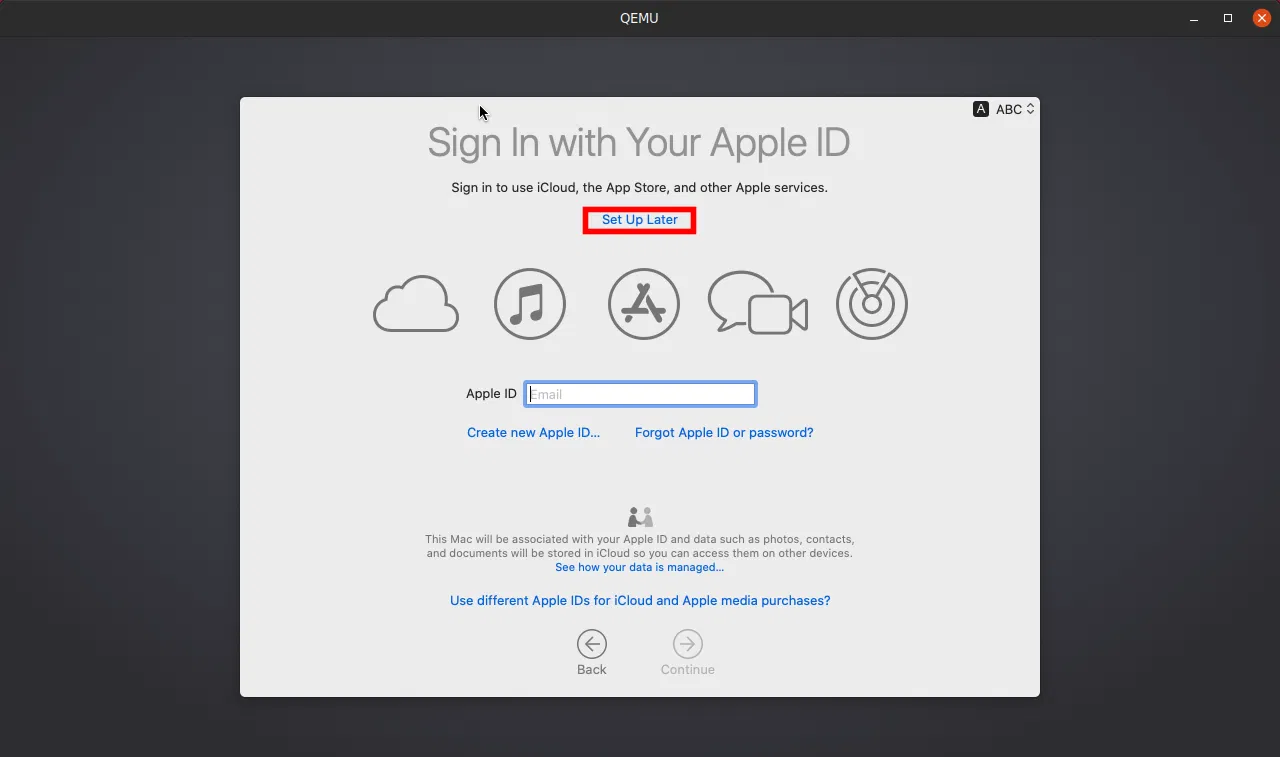Click the Apple ID field label
The width and height of the screenshot is (1280, 757).
(491, 394)
